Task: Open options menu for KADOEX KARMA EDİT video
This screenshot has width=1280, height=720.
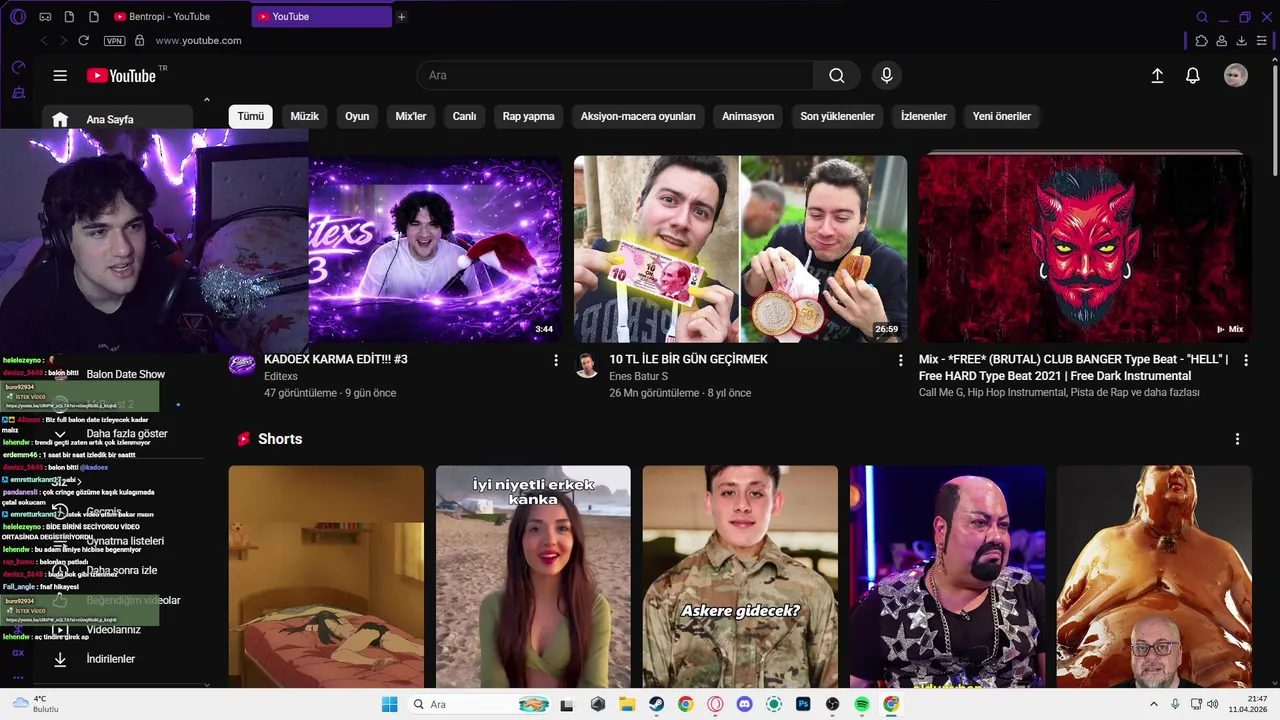Action: click(x=556, y=360)
